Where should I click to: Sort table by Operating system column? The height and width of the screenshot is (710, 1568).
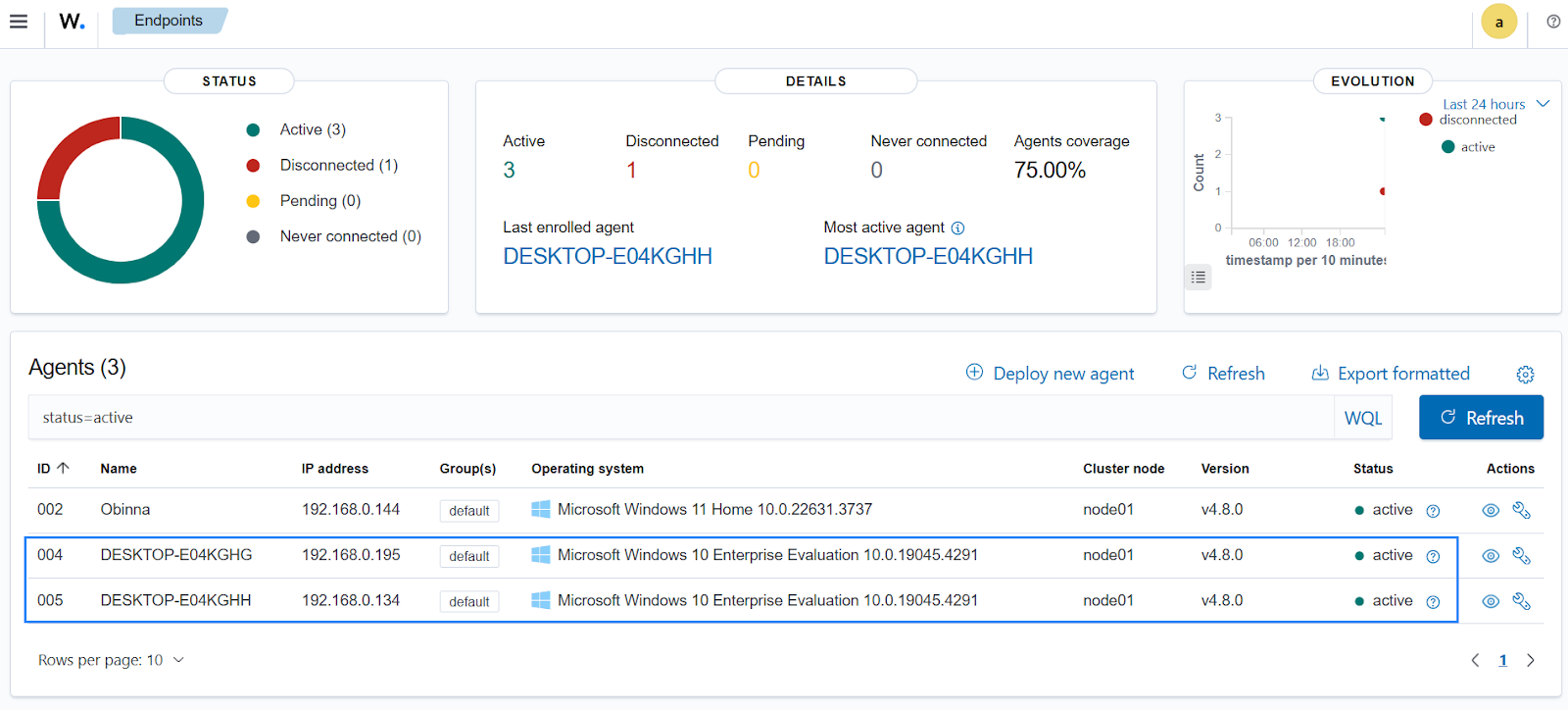(588, 469)
